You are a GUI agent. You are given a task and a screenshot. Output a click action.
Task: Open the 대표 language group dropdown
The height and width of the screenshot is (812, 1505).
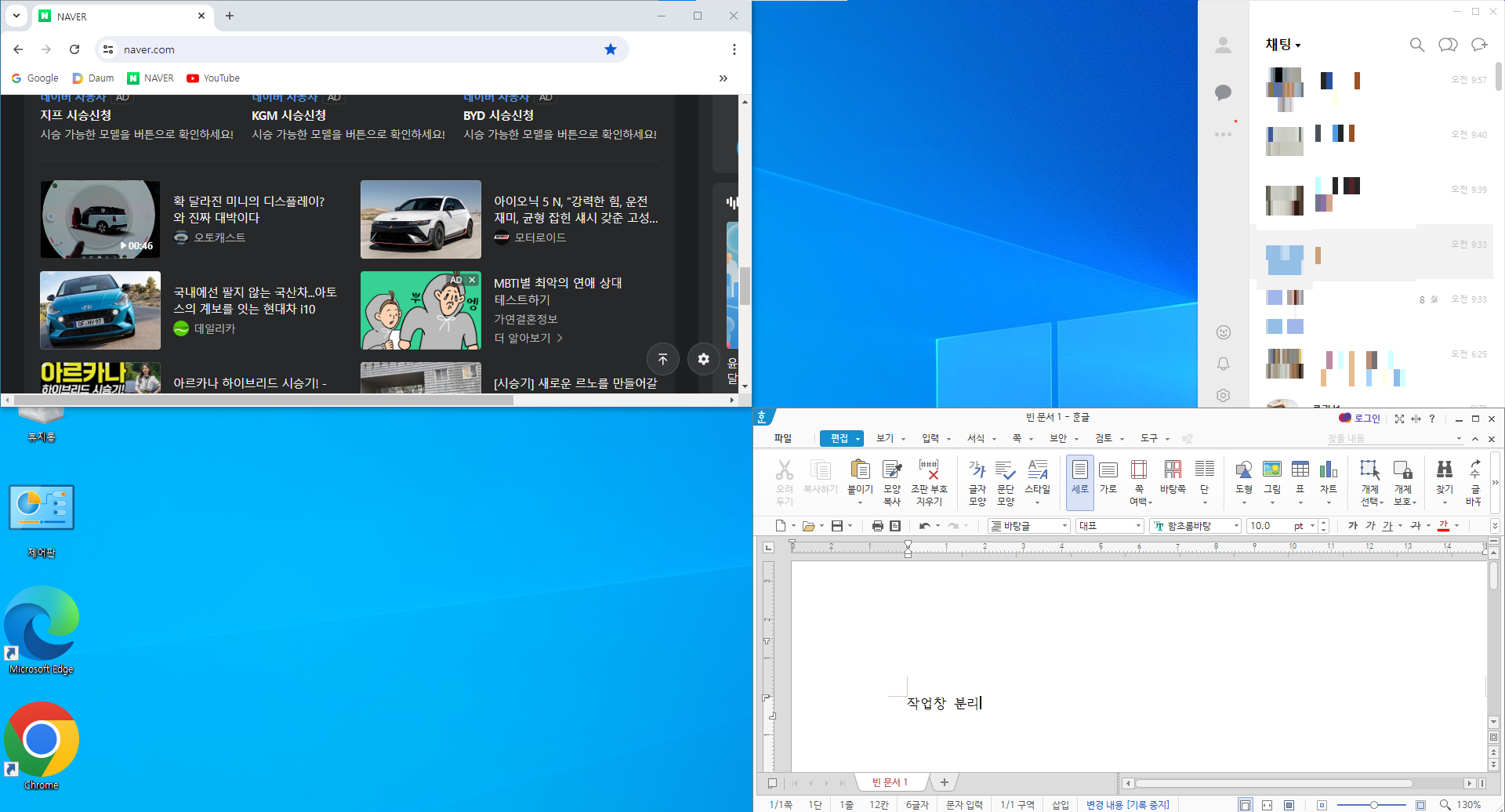click(1138, 526)
